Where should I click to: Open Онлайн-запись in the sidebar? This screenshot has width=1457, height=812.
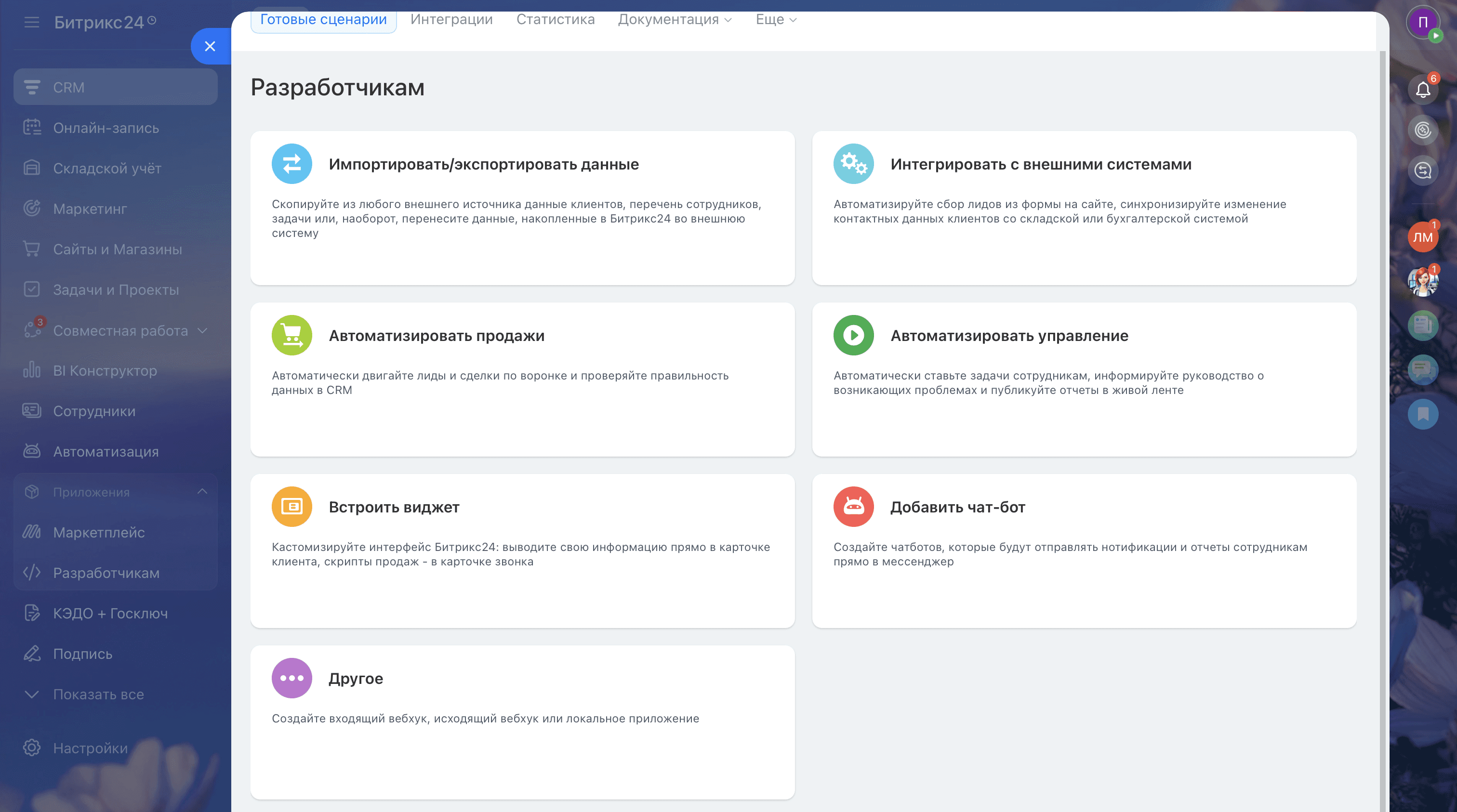[x=115, y=128]
